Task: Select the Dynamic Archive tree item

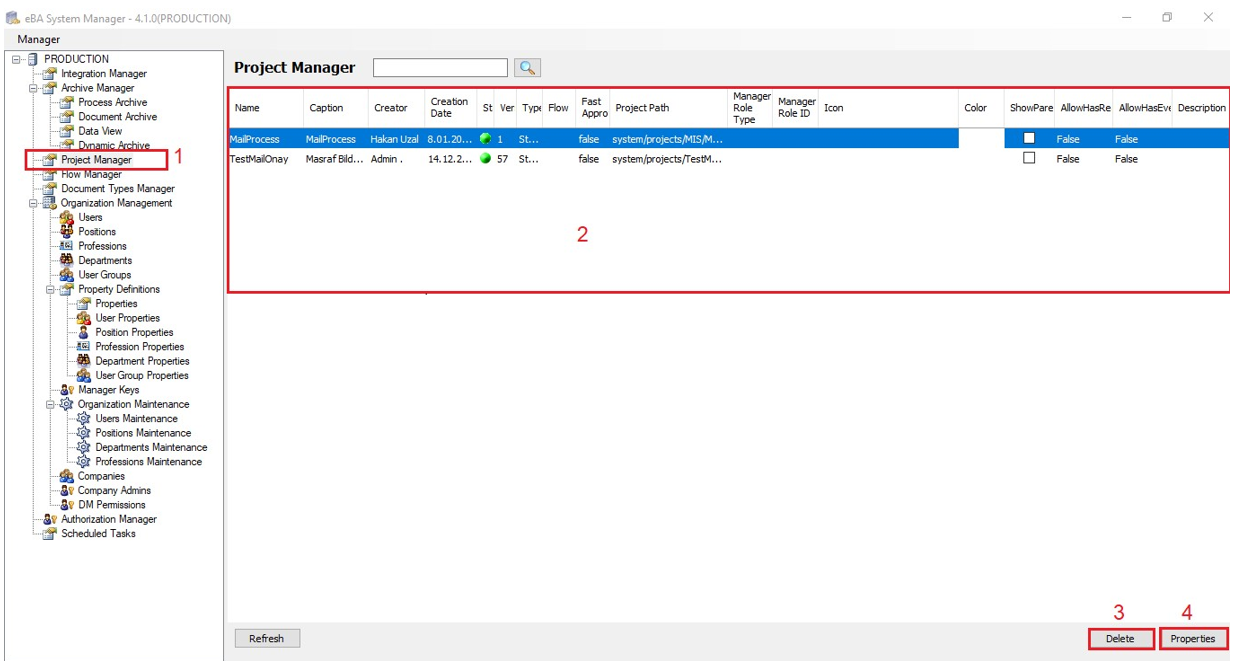Action: (114, 145)
